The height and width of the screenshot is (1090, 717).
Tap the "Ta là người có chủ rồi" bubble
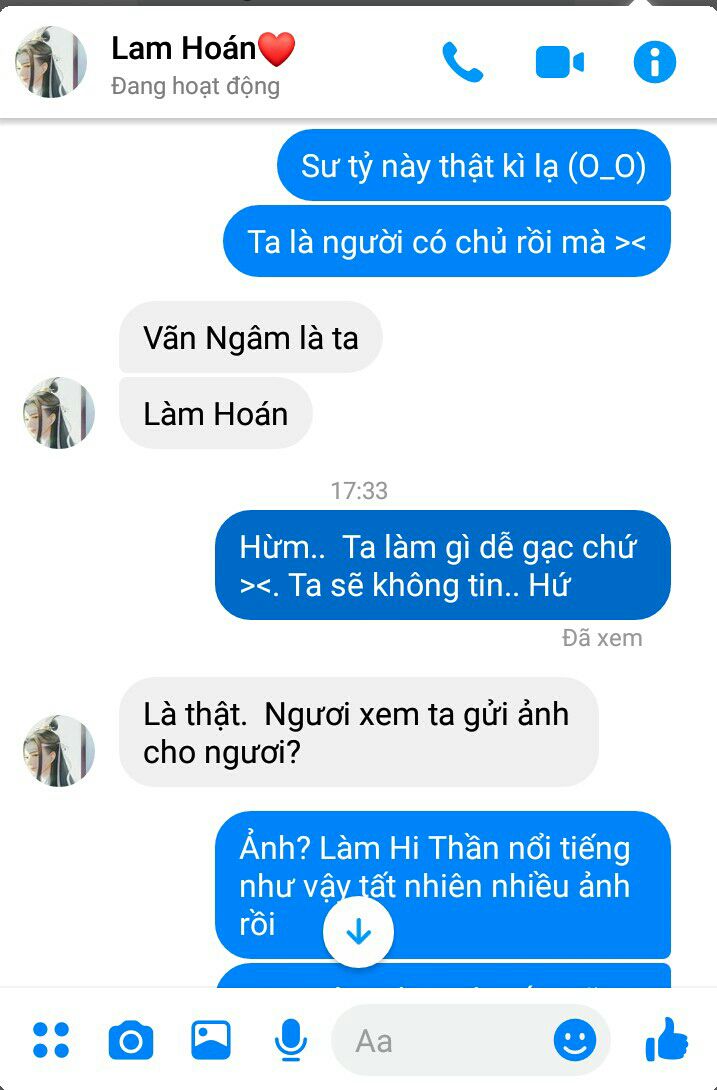point(446,242)
